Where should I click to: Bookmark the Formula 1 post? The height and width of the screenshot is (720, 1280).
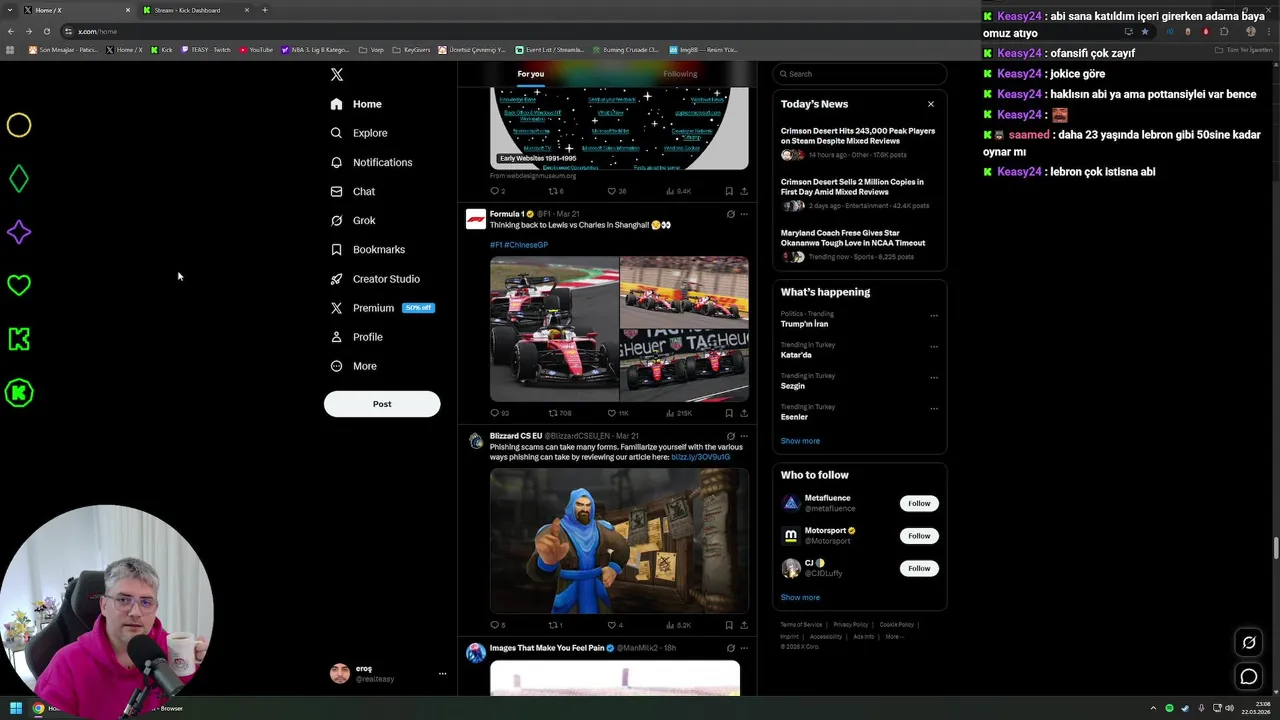tap(729, 413)
